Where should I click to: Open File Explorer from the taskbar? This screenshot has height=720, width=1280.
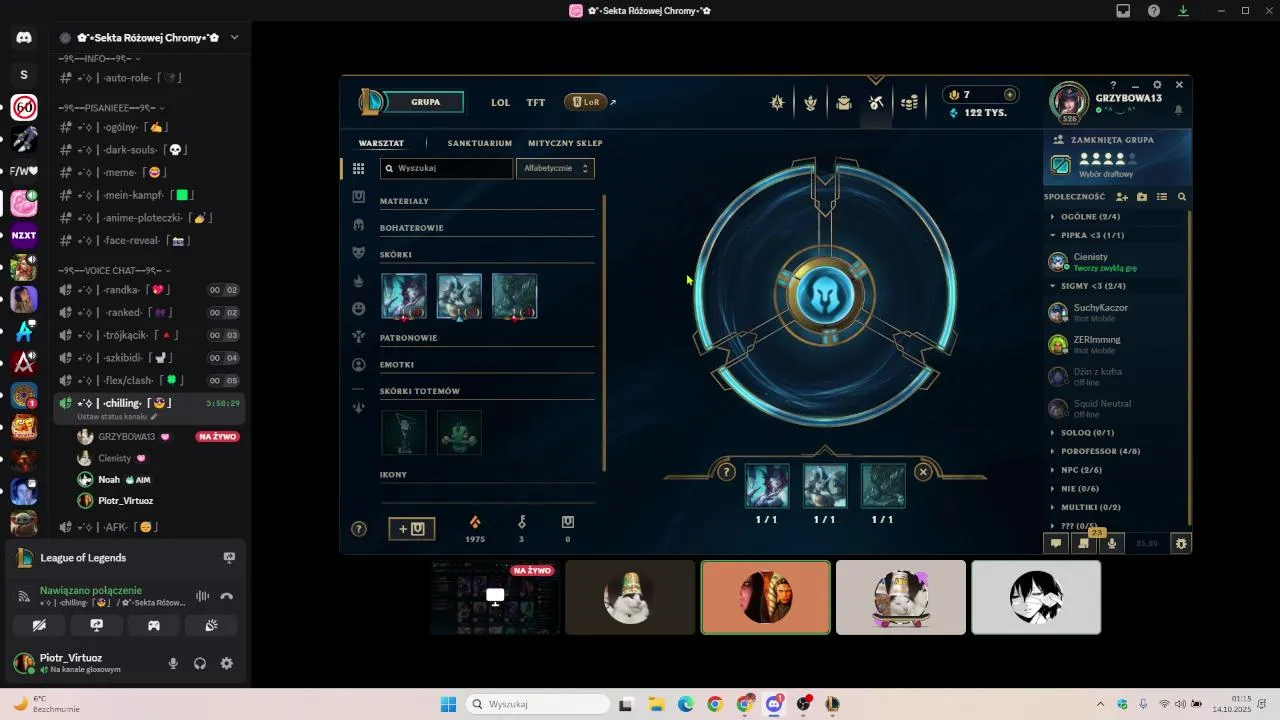click(x=657, y=704)
